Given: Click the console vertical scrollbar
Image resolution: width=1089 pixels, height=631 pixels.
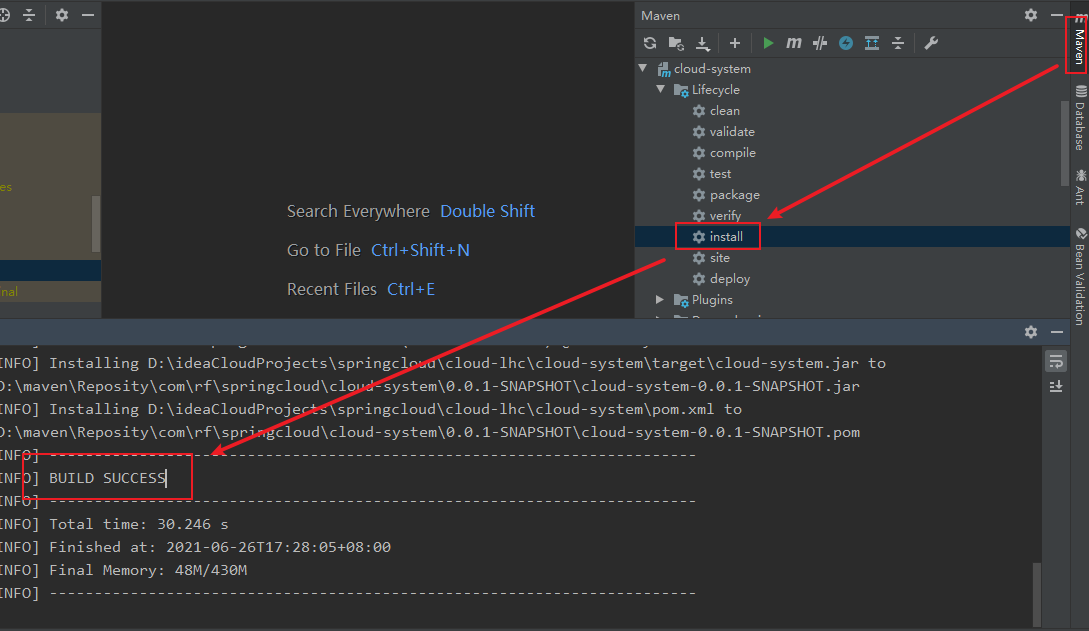Looking at the screenshot, I should coord(1036,594).
